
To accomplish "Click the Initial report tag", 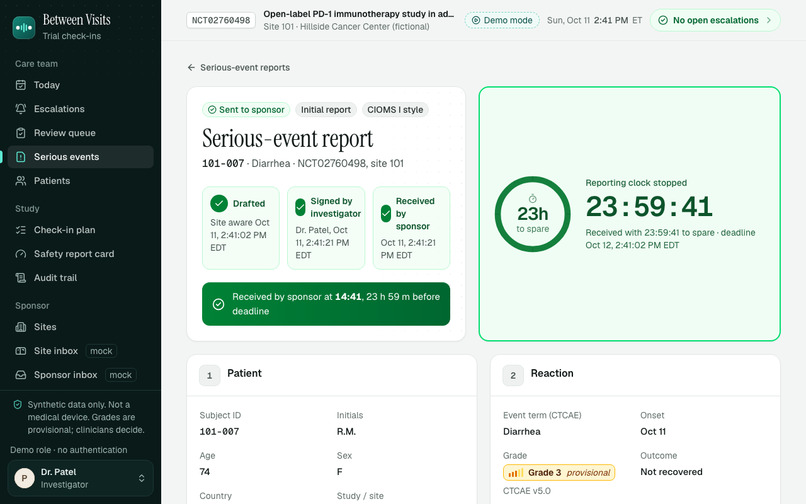I will click(x=326, y=110).
